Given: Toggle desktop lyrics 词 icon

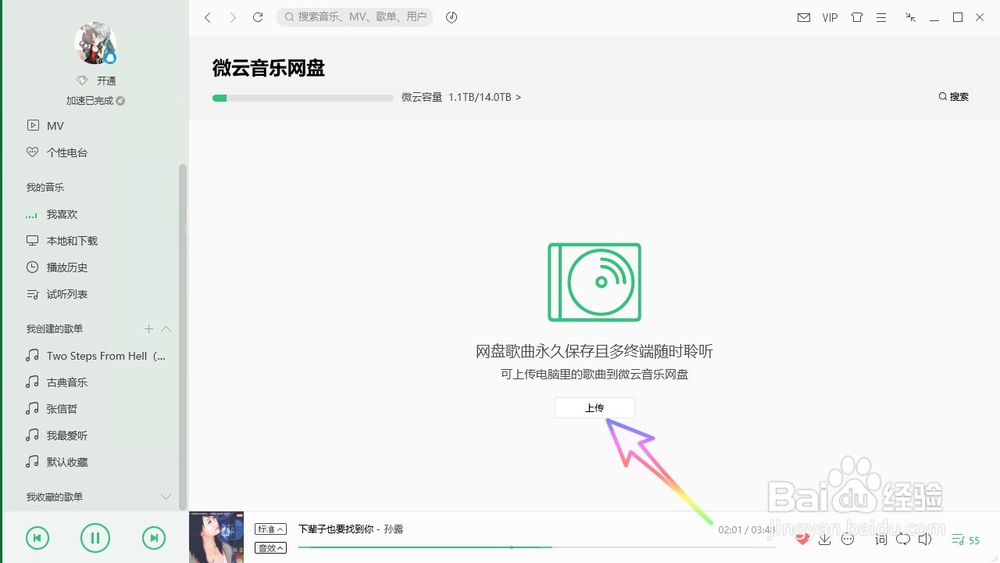Looking at the screenshot, I should (x=881, y=539).
